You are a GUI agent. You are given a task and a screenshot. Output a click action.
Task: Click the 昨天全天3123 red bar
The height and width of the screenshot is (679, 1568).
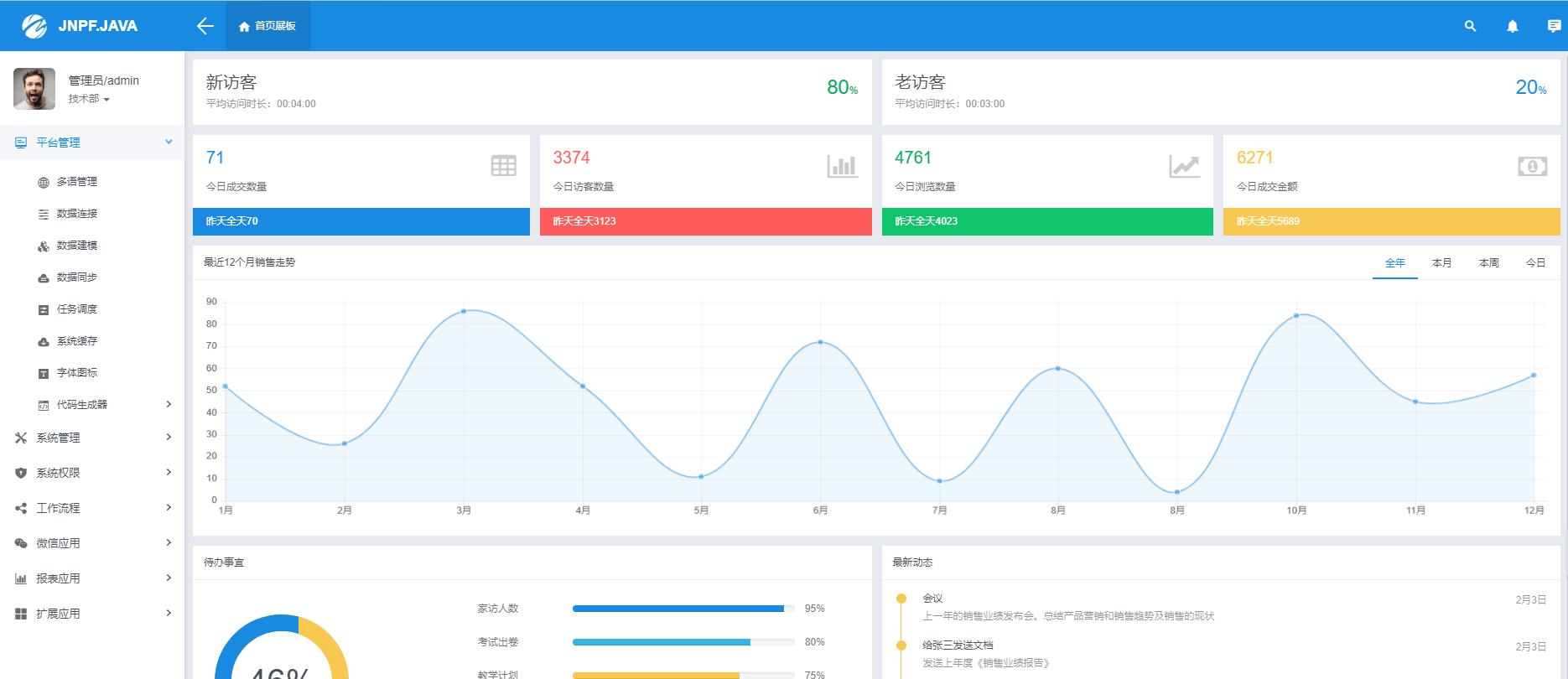pyautogui.click(x=706, y=221)
